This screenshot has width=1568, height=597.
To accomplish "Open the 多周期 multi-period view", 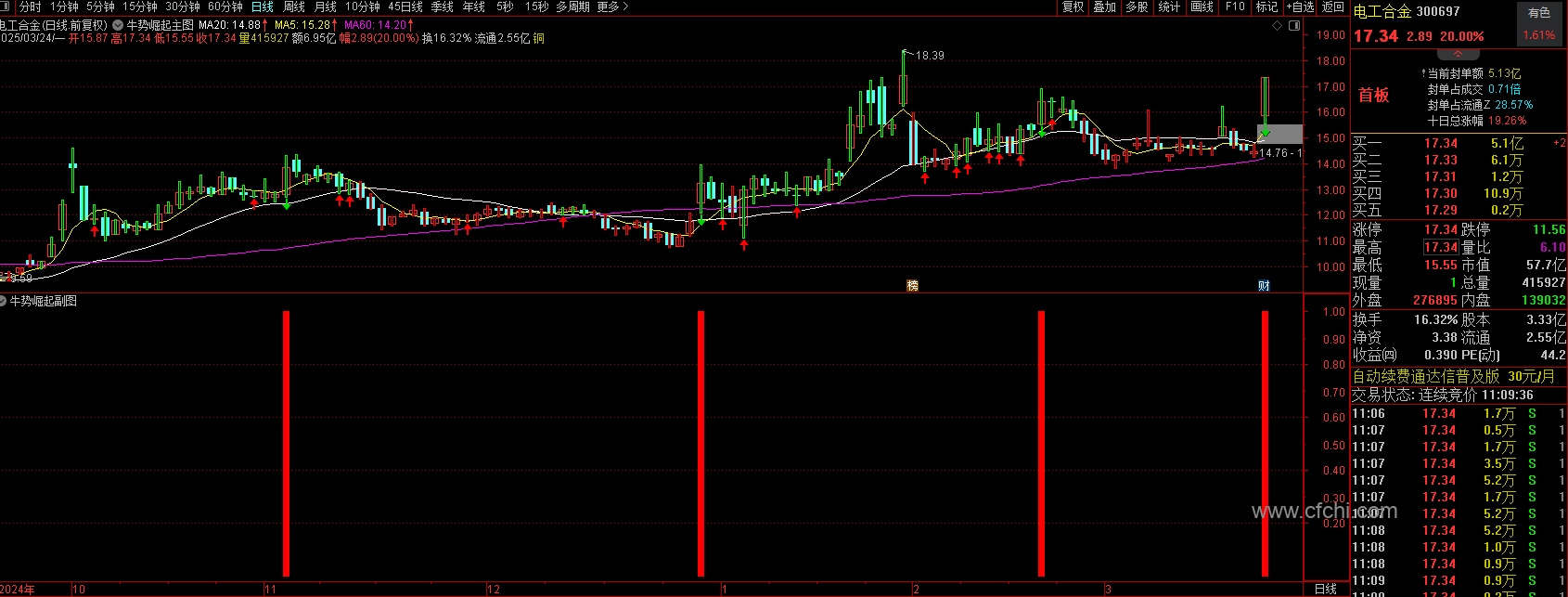I will pos(573,6).
